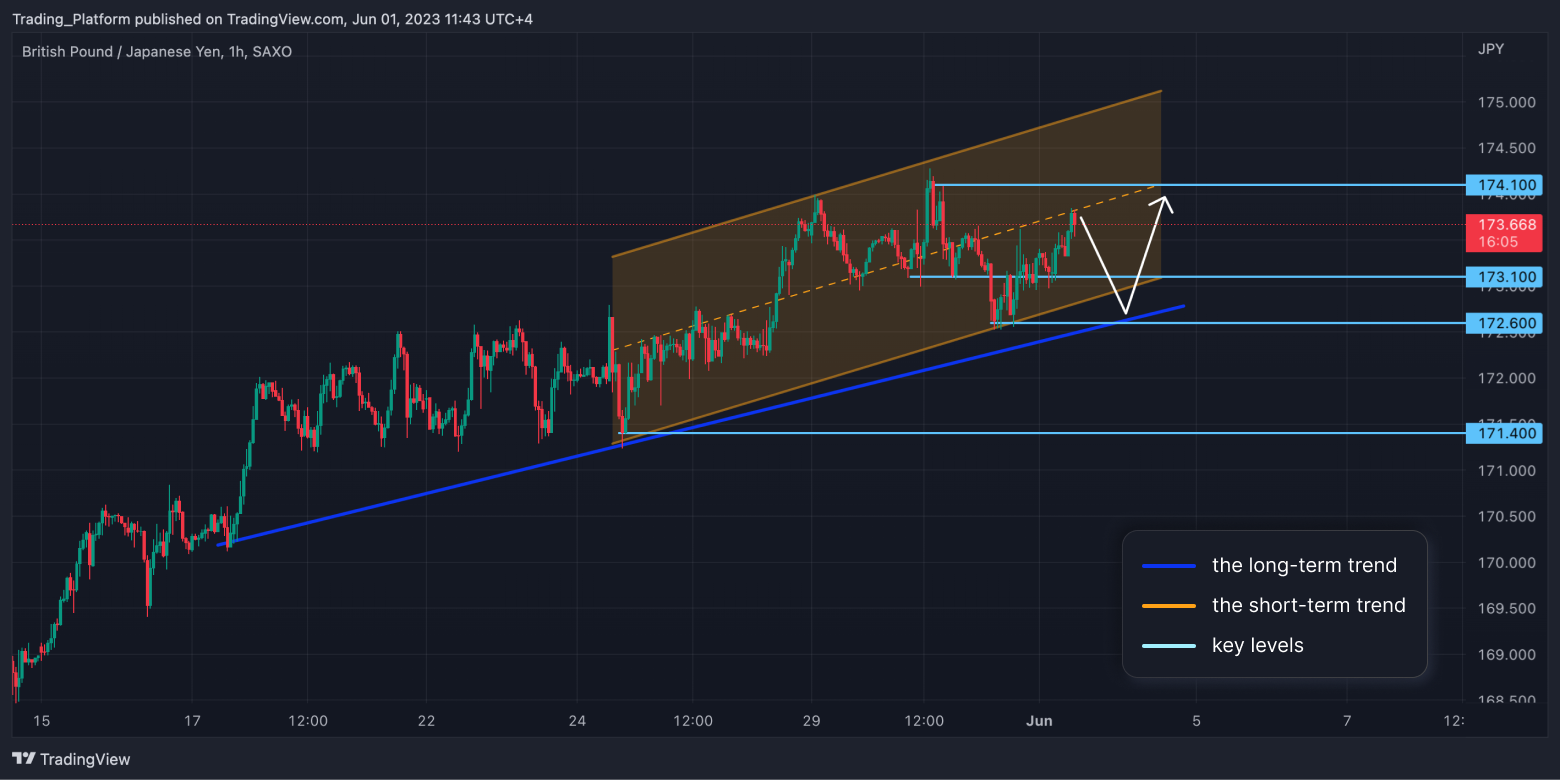Screen dimensions: 1560x780
Task: Click the 5 date label on time axis
Action: coord(1196,720)
